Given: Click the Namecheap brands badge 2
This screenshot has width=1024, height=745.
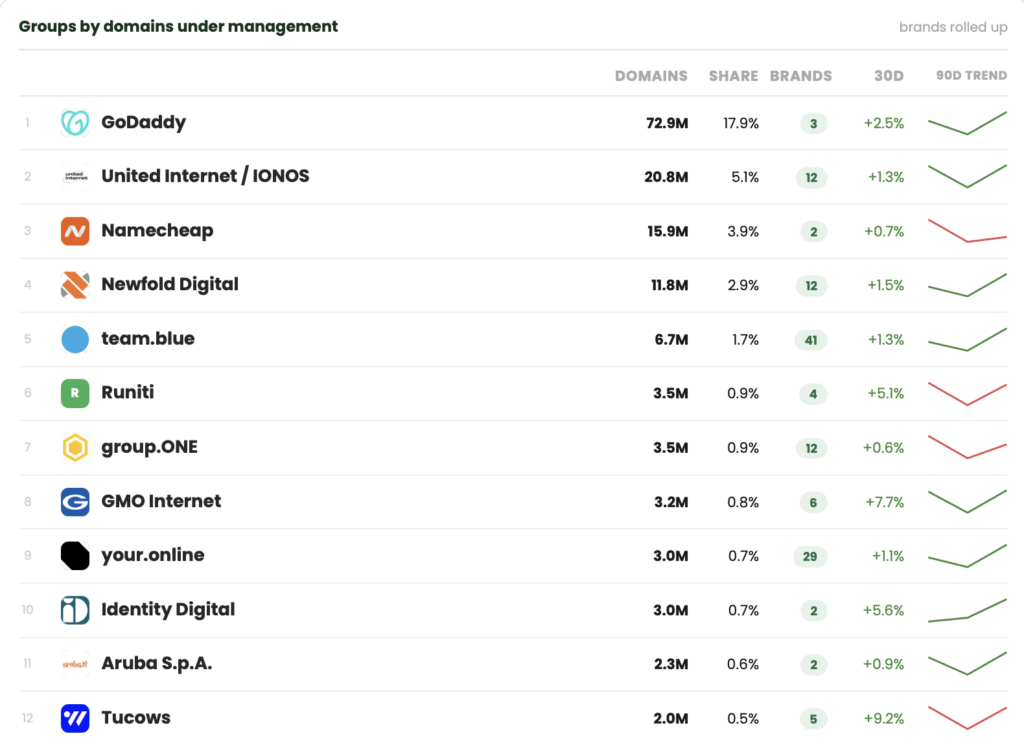Looking at the screenshot, I should pyautogui.click(x=813, y=232).
